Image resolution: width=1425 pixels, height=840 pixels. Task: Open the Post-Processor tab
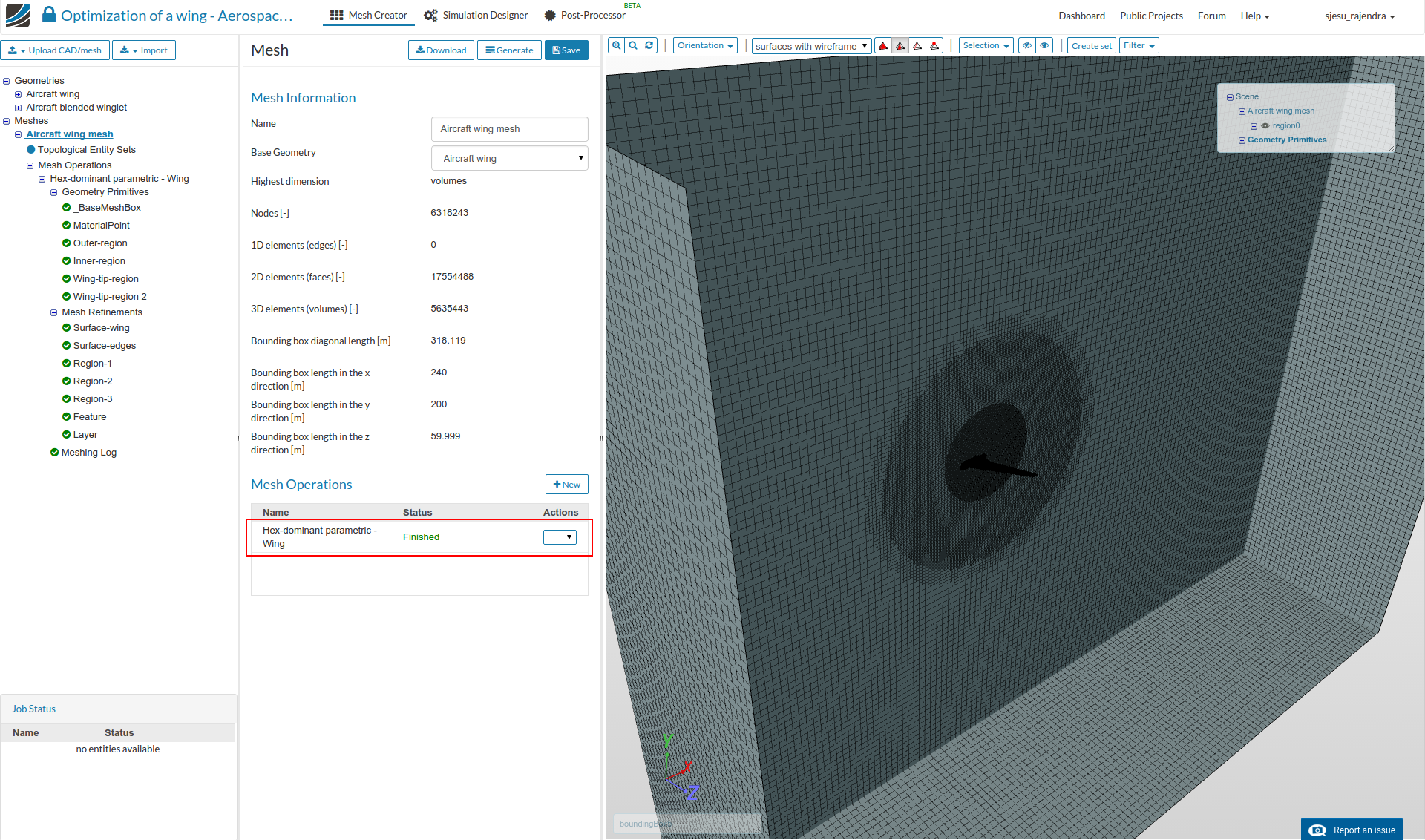tap(585, 16)
